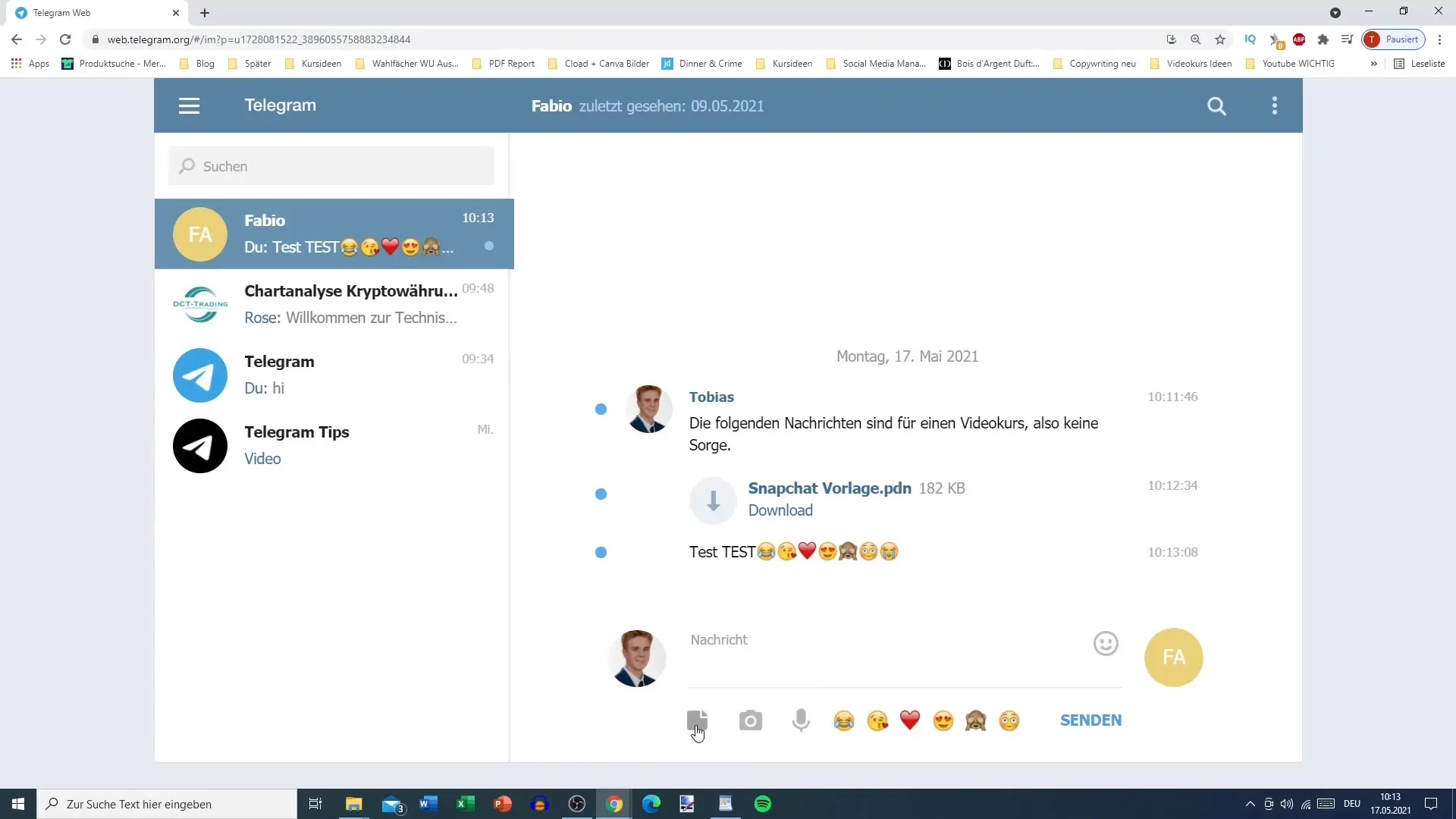Click the Telegram title in header
Image resolution: width=1456 pixels, height=819 pixels.
280,105
